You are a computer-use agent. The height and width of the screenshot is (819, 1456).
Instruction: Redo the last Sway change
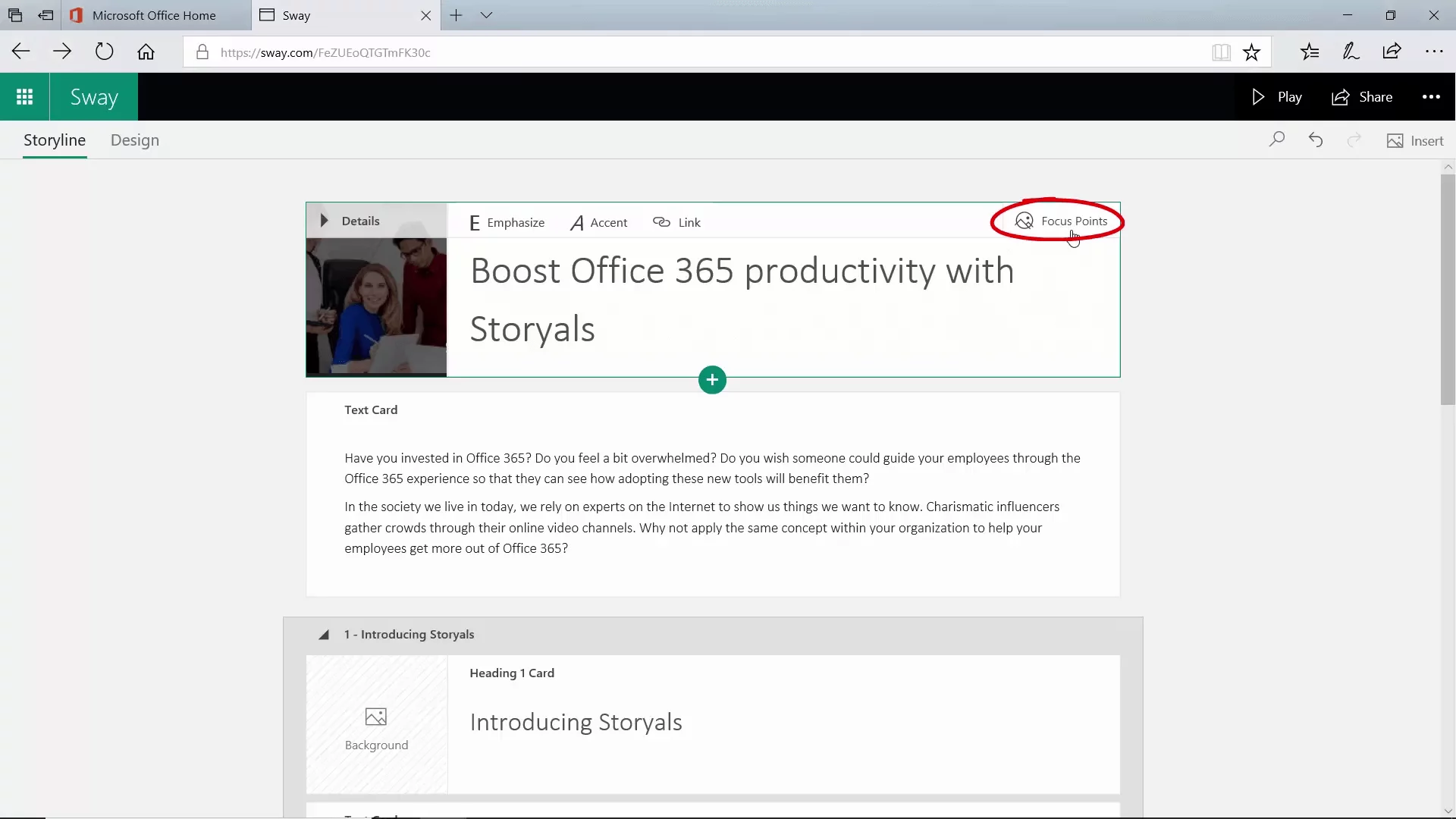1354,140
